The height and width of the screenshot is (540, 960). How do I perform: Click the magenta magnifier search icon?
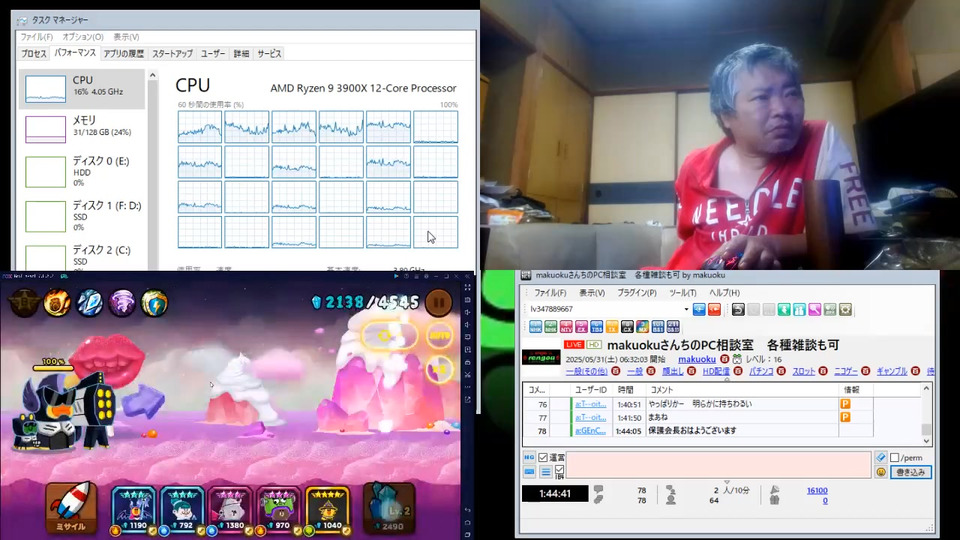coord(815,309)
